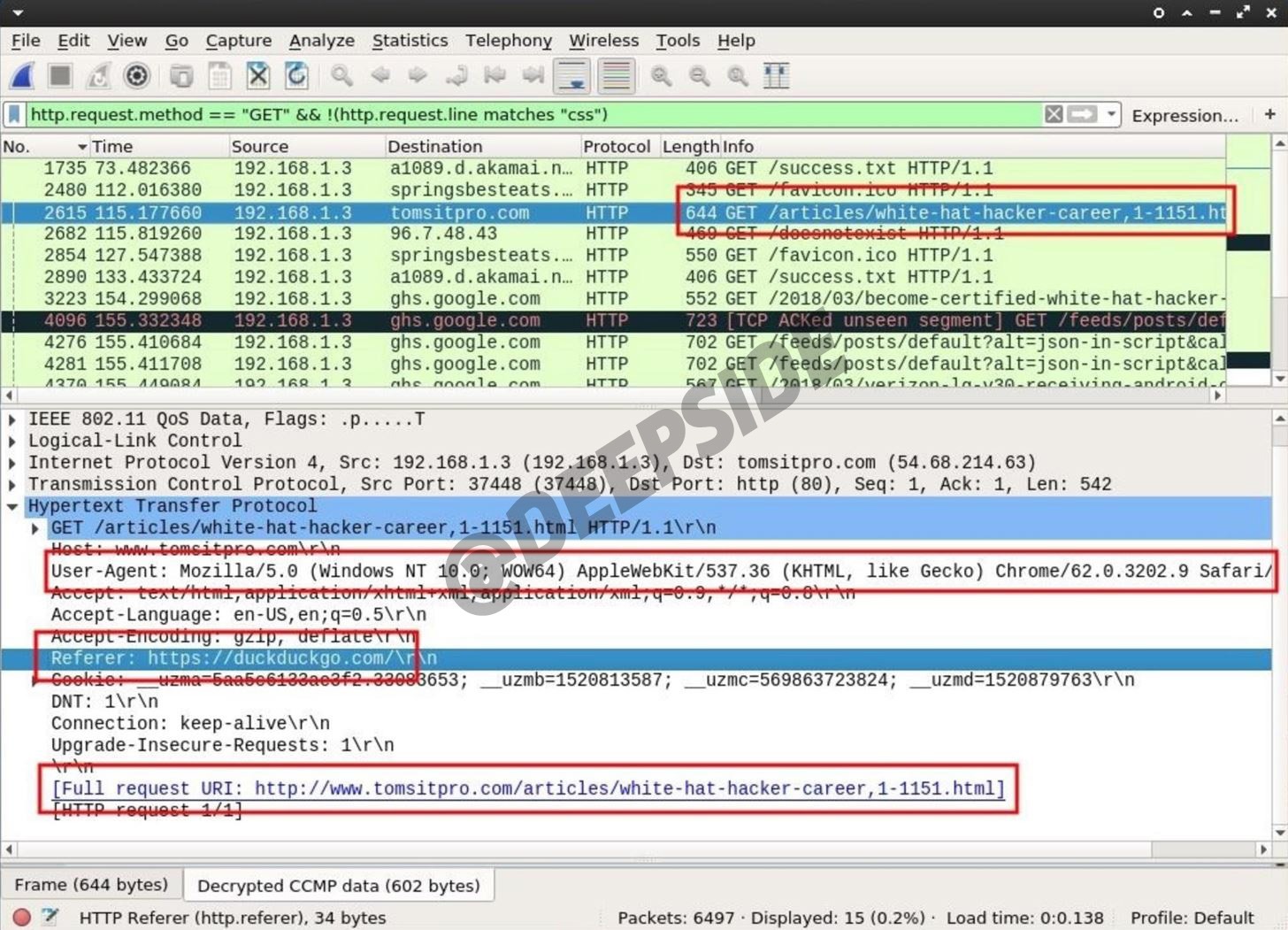Expand the Transmission Control Protocol section
1288x930 pixels.
pos(12,485)
